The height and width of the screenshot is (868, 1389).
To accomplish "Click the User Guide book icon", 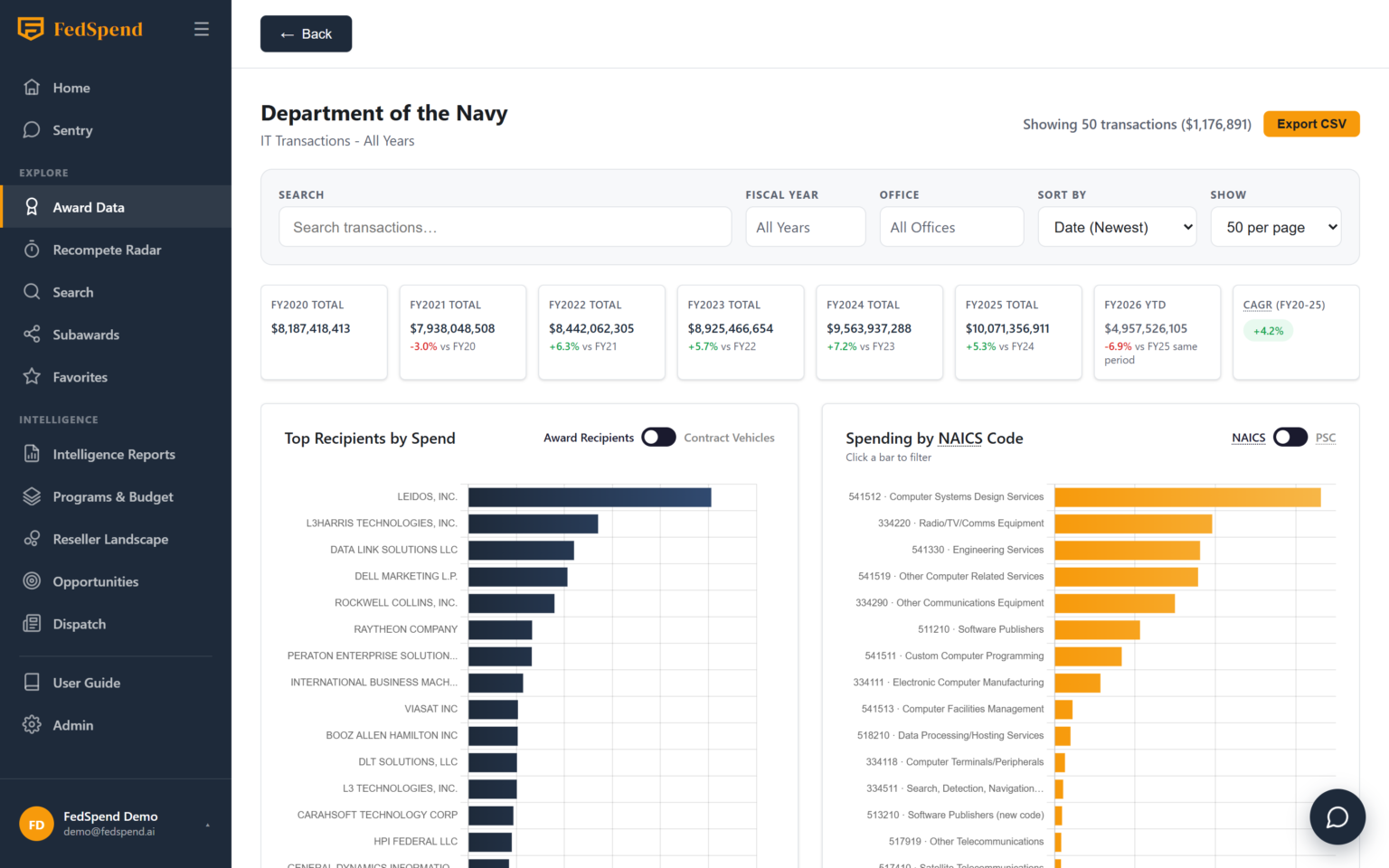I will tap(32, 683).
